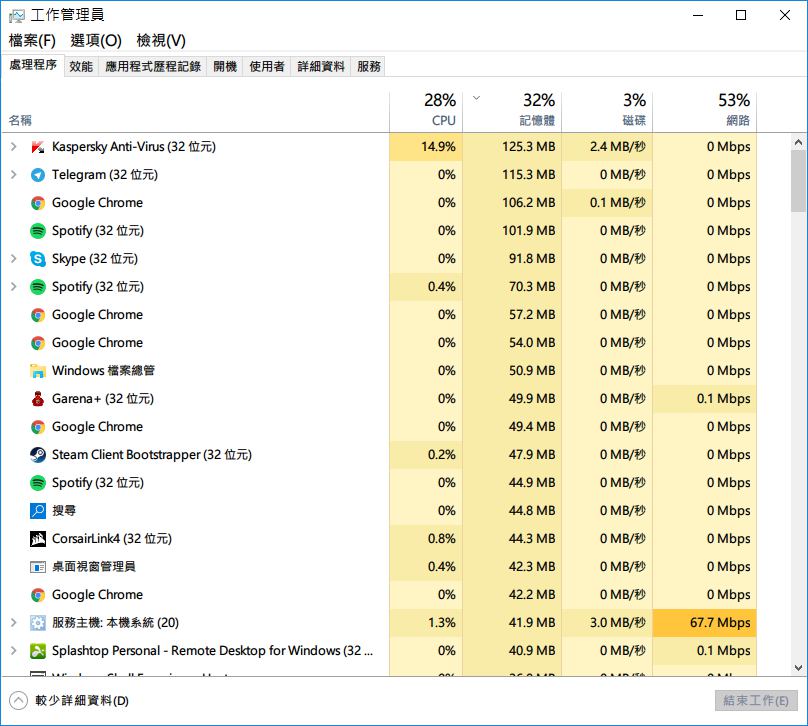Click the vertical scrollbar down arrow

[798, 667]
